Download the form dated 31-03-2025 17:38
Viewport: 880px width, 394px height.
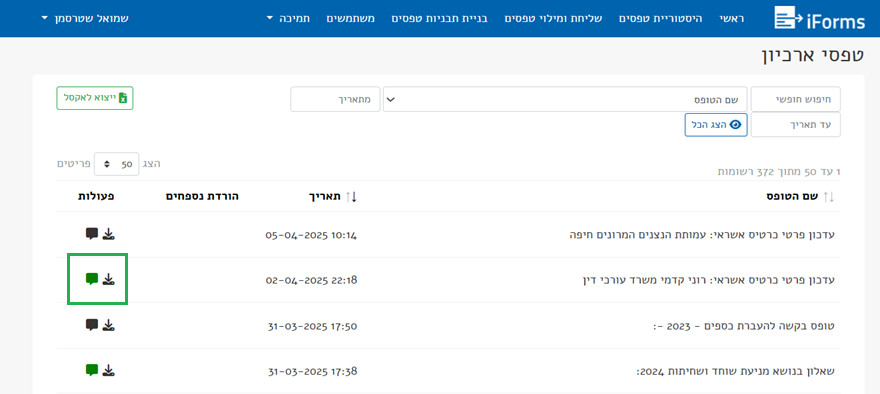click(x=109, y=370)
